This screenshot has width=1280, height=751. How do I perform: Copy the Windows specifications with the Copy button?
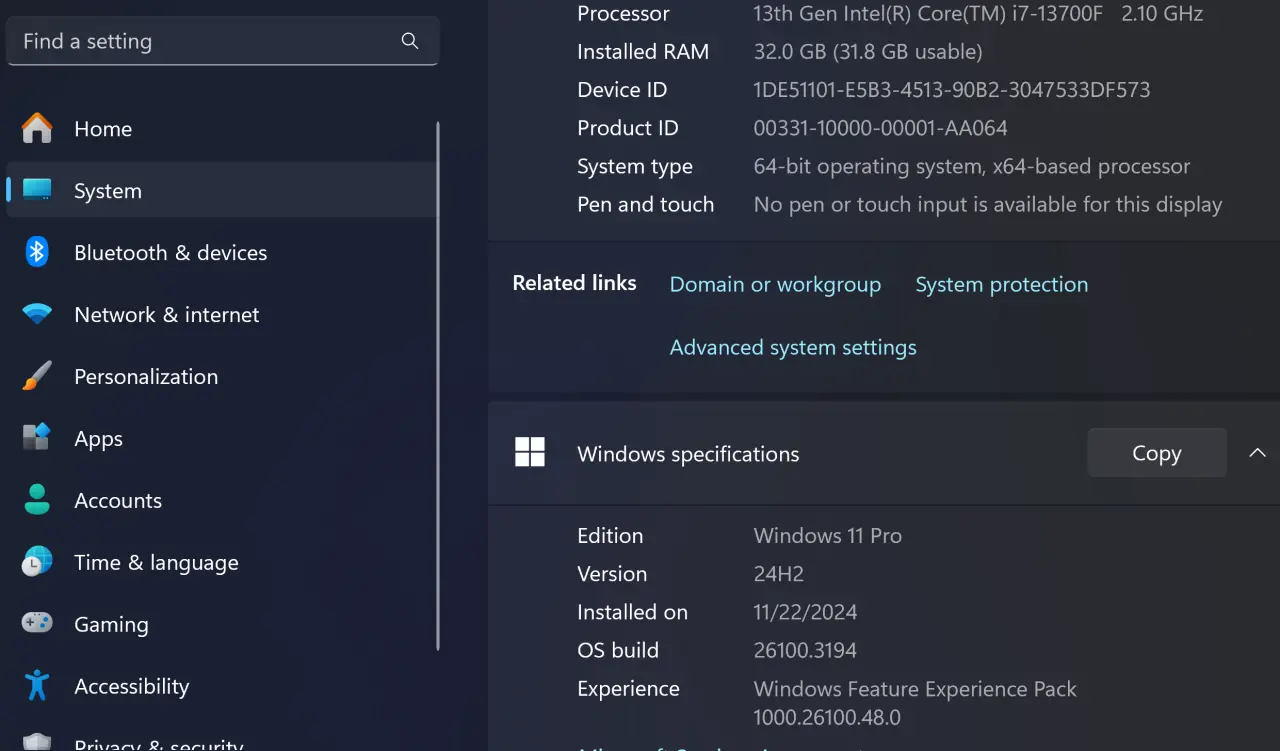coord(1157,453)
